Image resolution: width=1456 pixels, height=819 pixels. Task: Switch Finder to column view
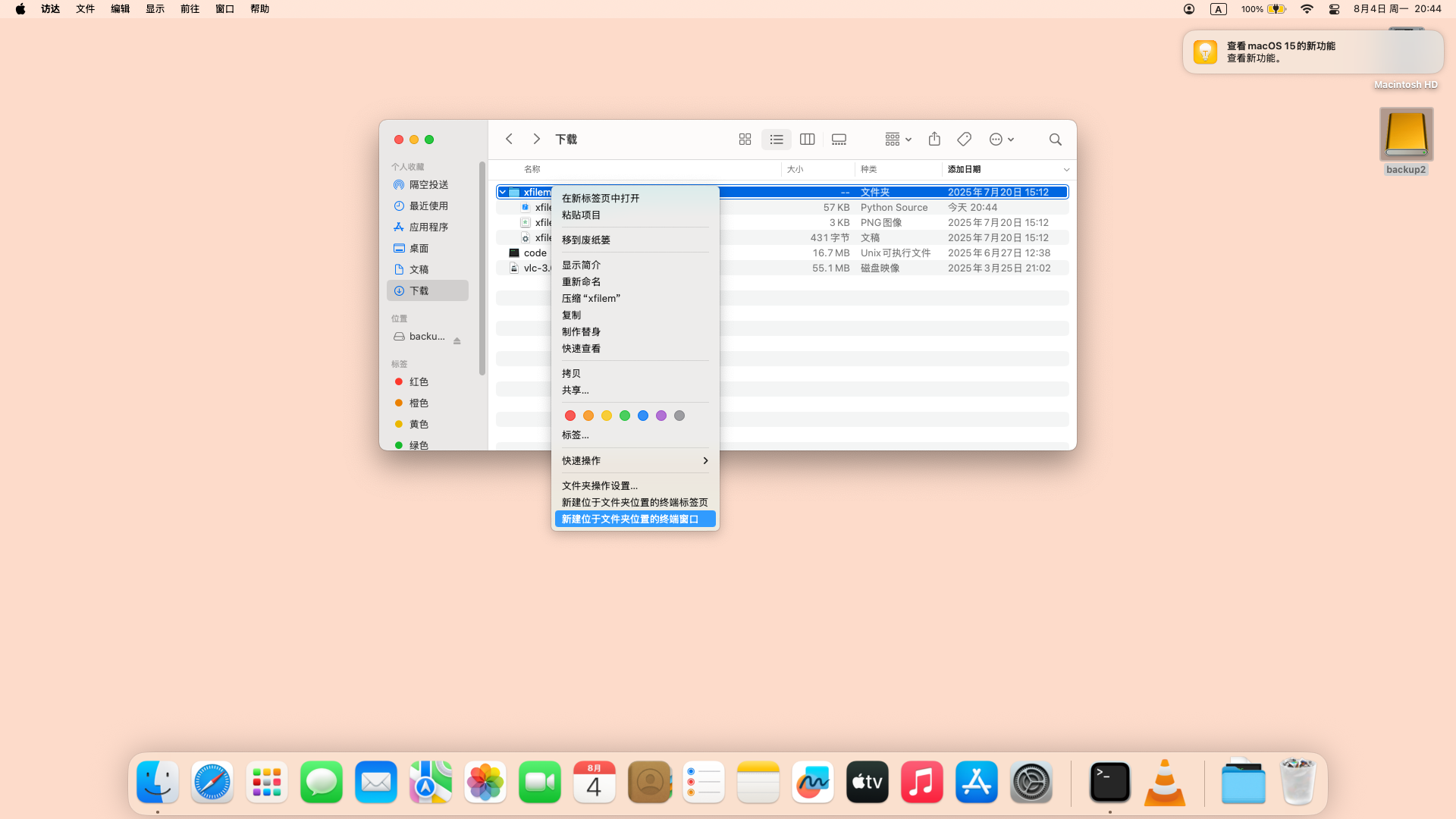pos(807,140)
